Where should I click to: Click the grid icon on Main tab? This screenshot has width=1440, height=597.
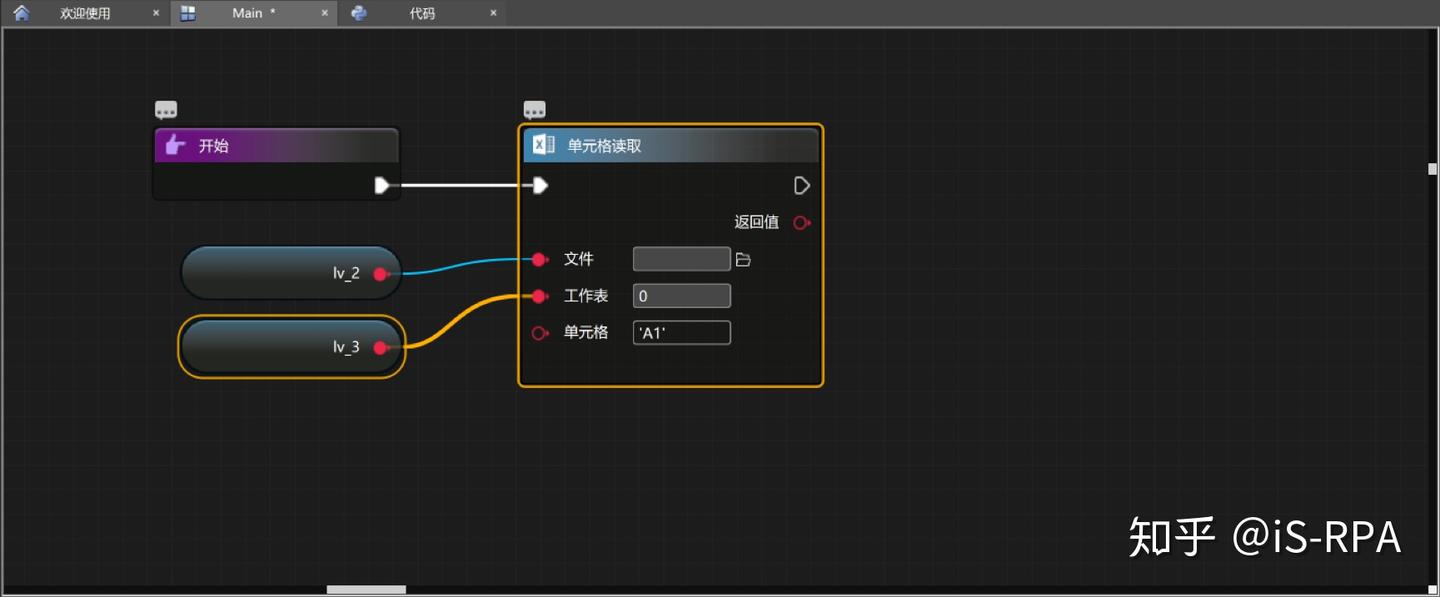tap(187, 13)
